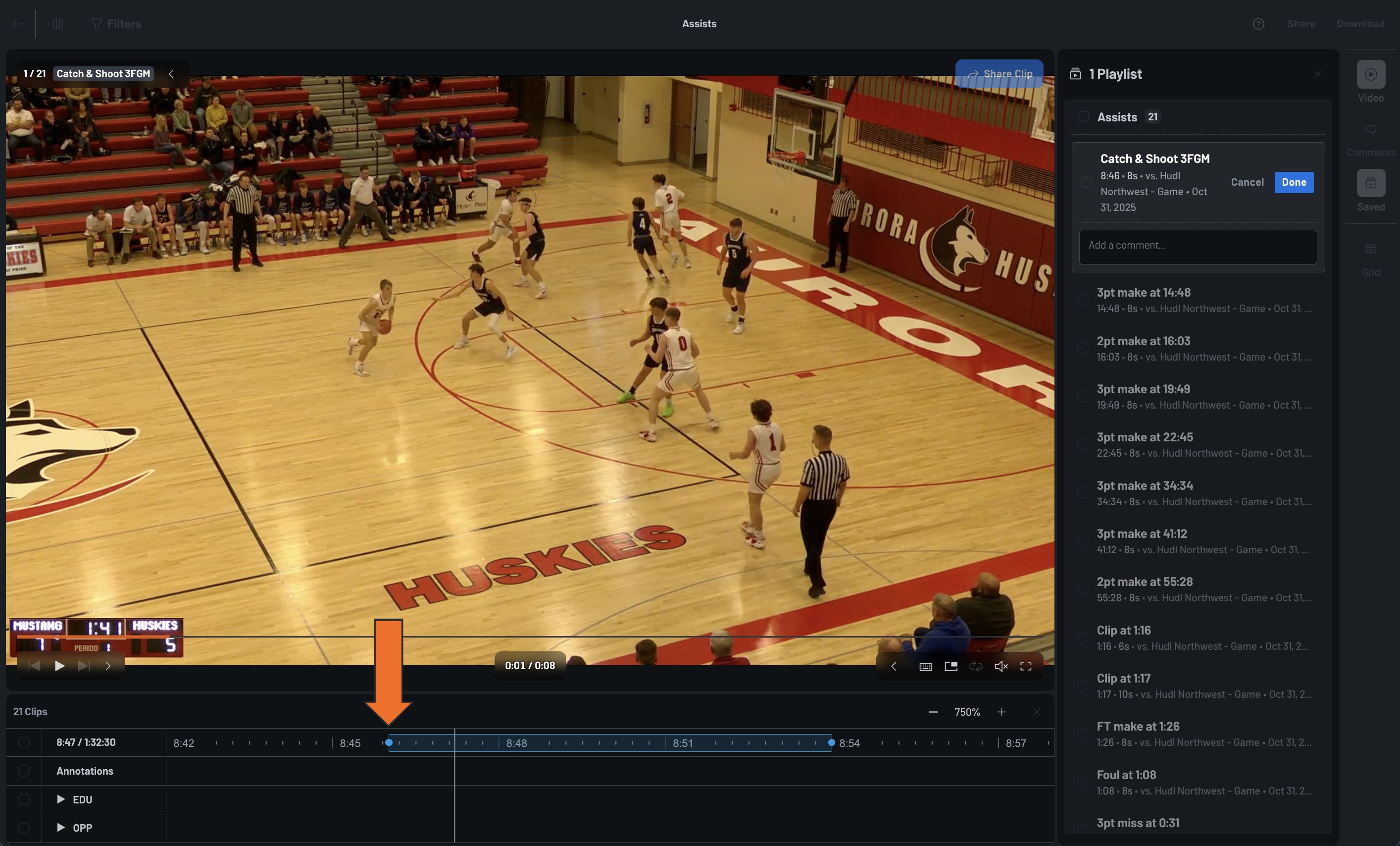The height and width of the screenshot is (846, 1400).
Task: Unmute the video audio
Action: pos(1000,666)
